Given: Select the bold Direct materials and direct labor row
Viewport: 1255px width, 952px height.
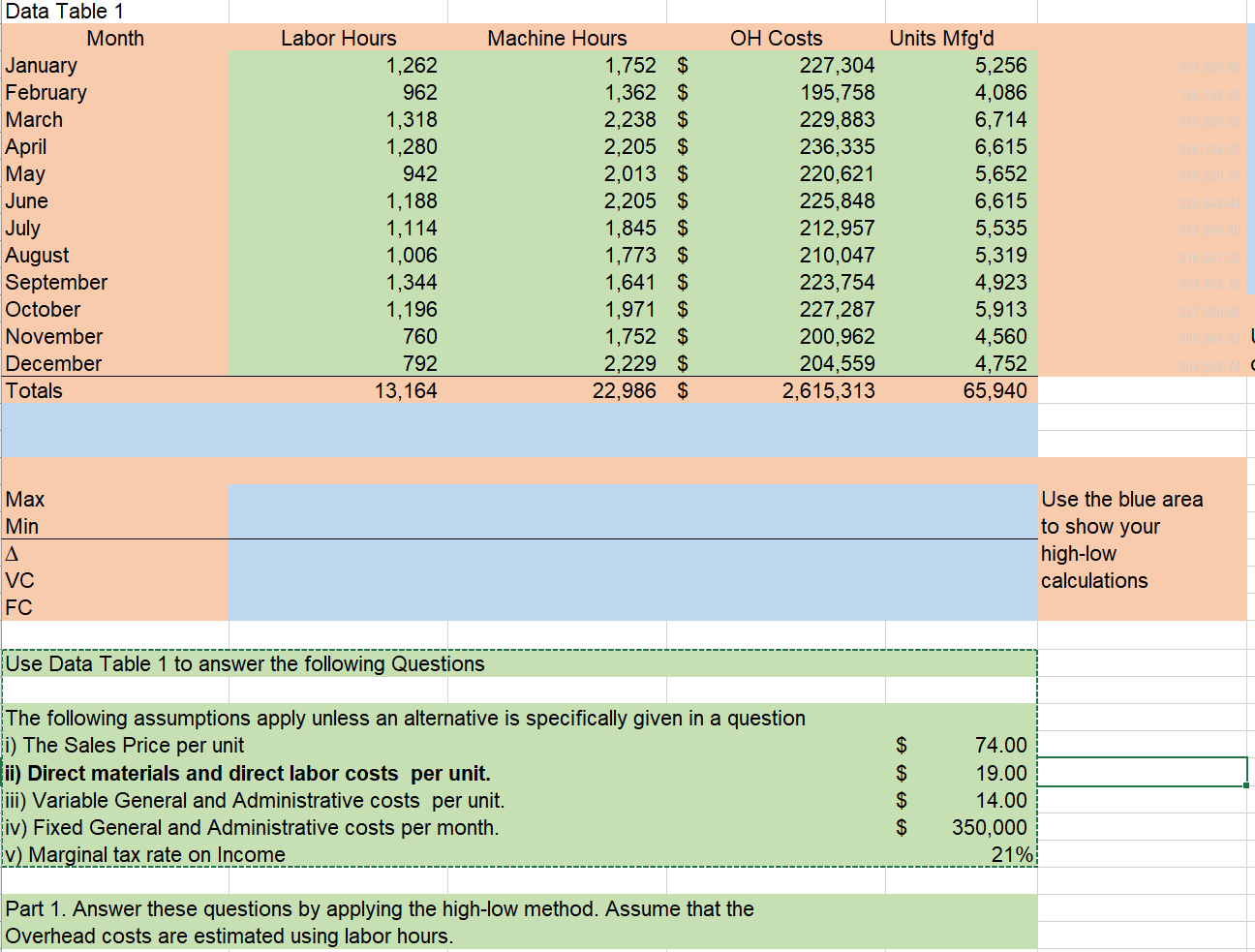Looking at the screenshot, I should pos(291,773).
